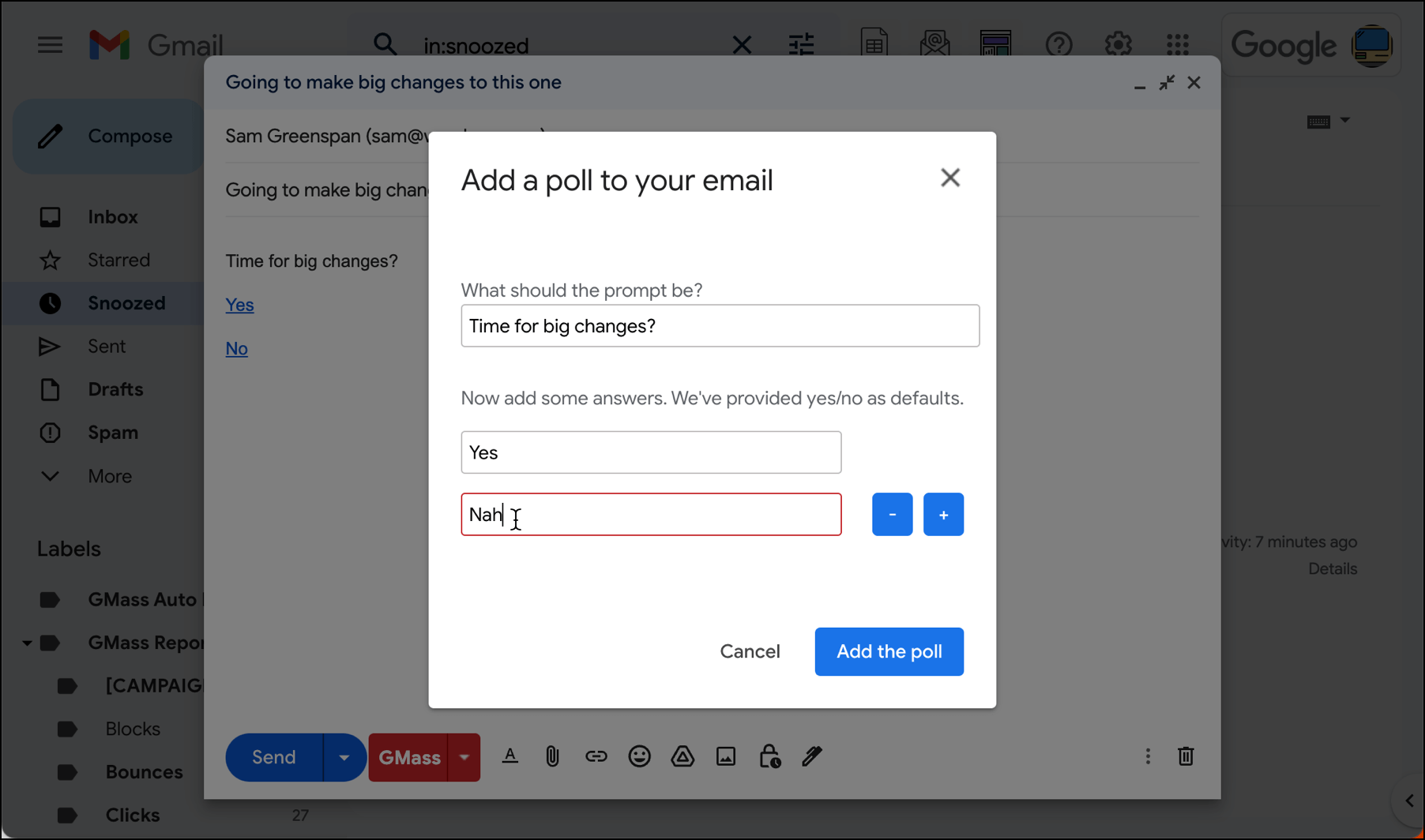
Task: Open the Send options dropdown arrow
Action: coord(344,757)
